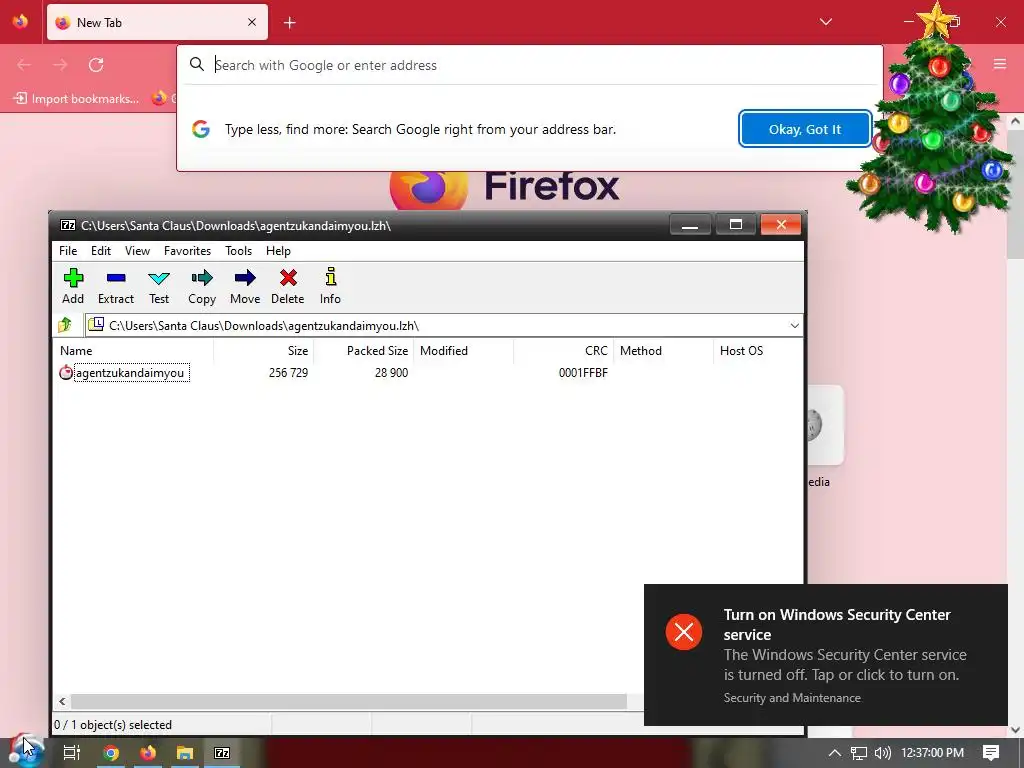Maximize the 7-Zip window

735,225
